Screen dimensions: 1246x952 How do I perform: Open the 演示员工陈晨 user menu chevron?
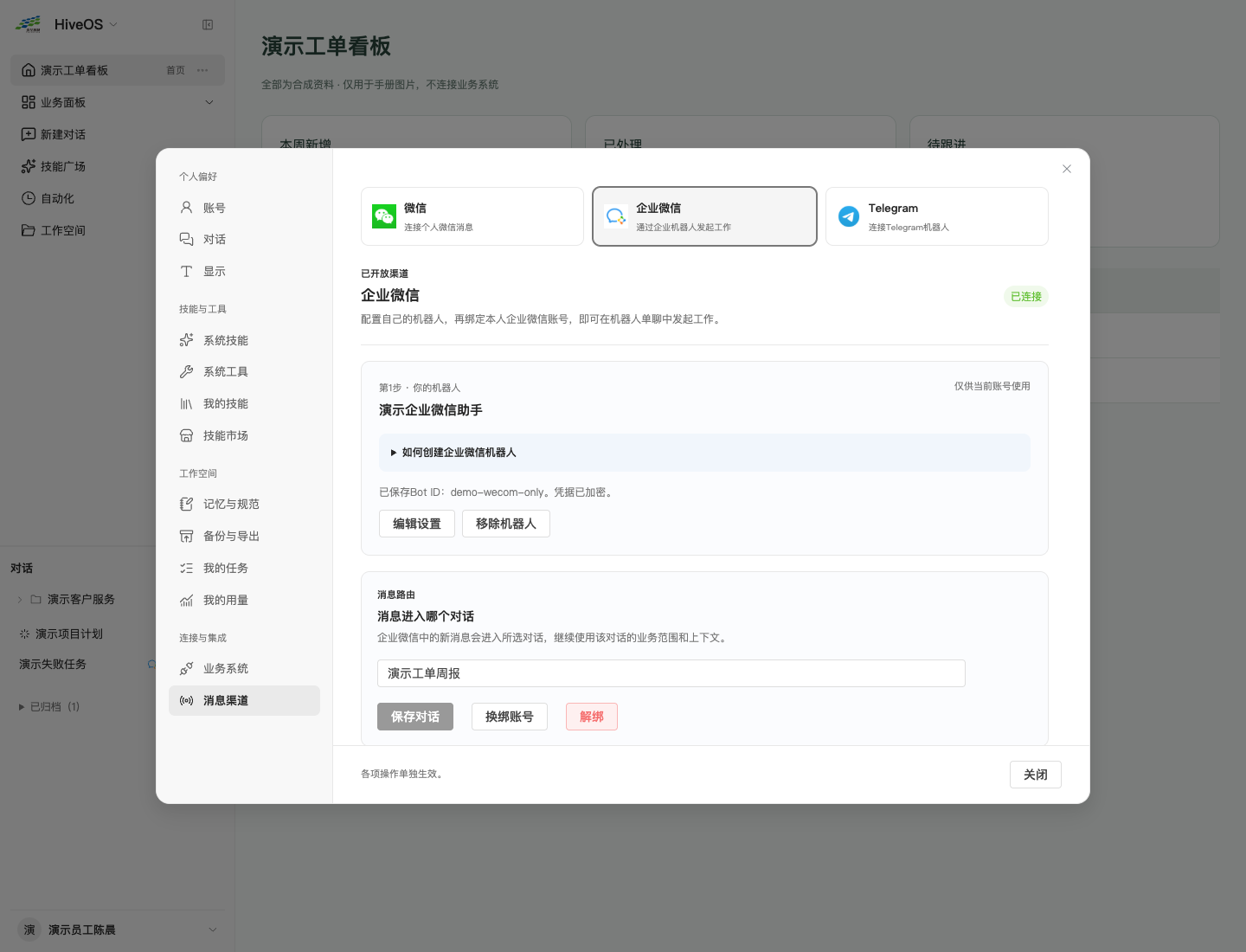tap(213, 929)
